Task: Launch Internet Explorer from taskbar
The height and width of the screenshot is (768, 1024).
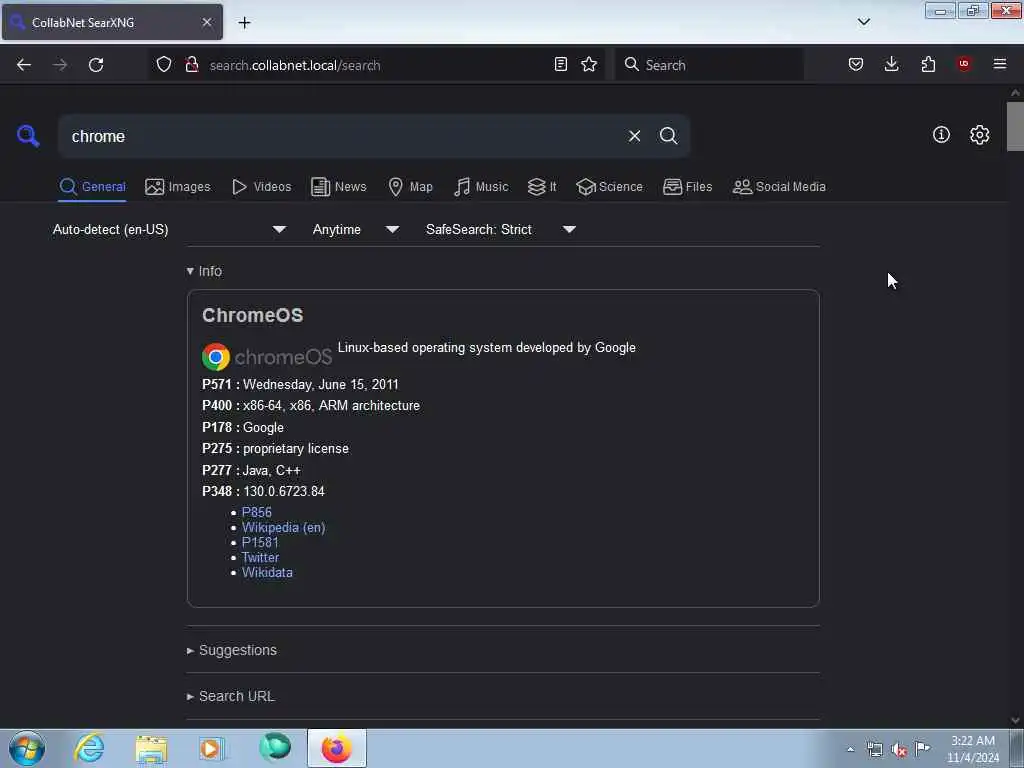Action: click(89, 748)
